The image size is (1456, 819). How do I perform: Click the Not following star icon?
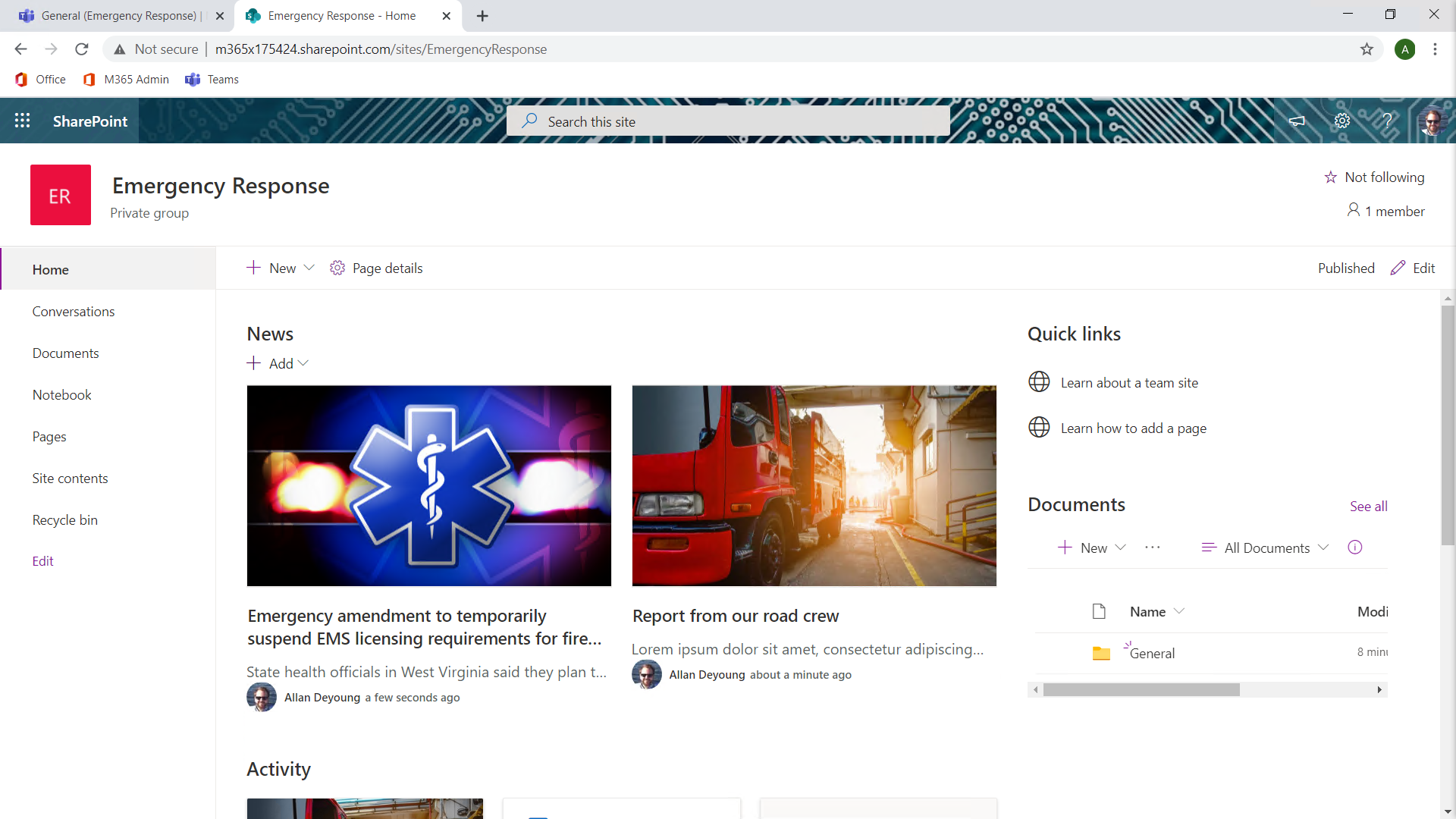1329,177
